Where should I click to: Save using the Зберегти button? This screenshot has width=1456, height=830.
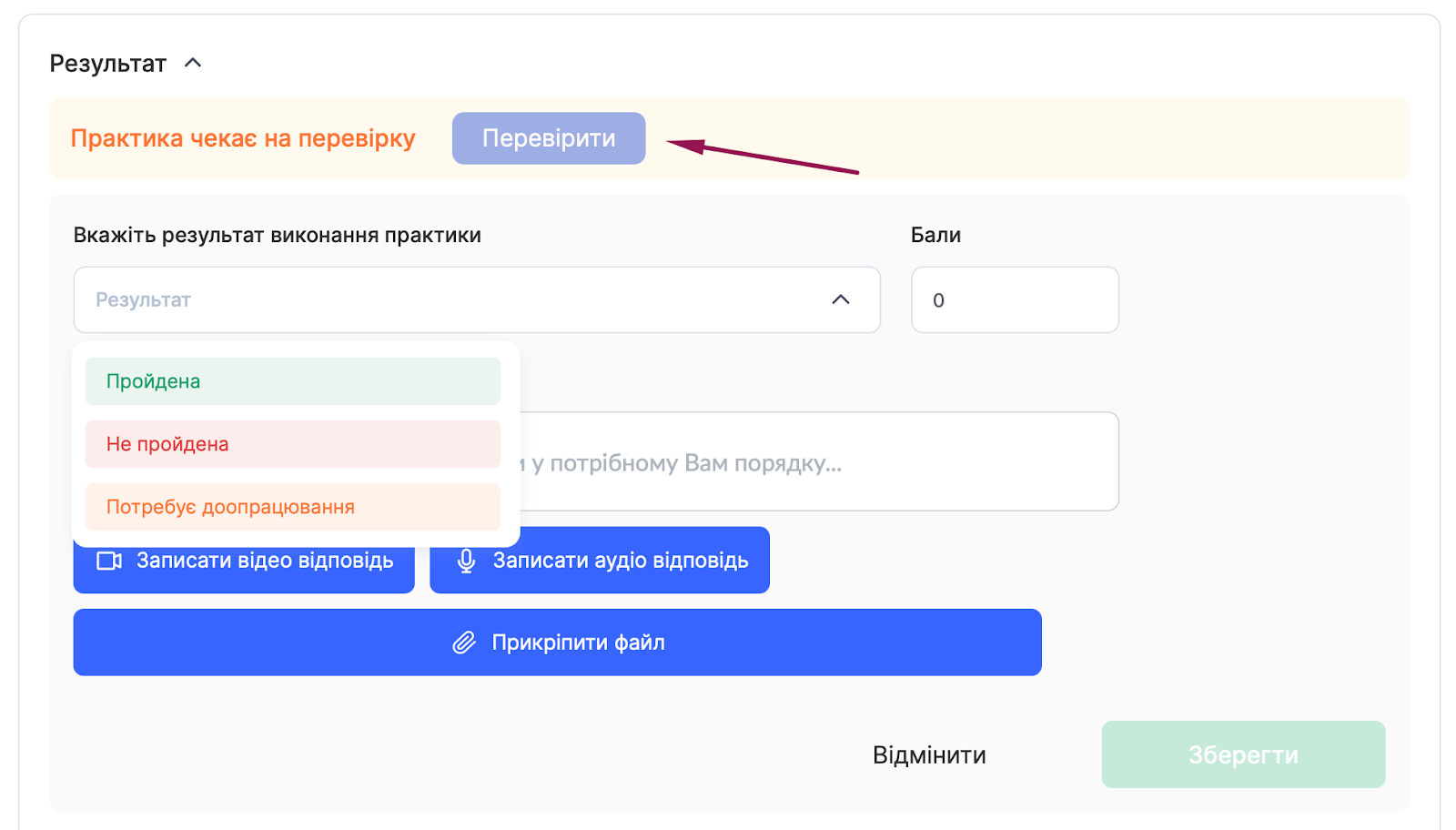click(x=1243, y=755)
